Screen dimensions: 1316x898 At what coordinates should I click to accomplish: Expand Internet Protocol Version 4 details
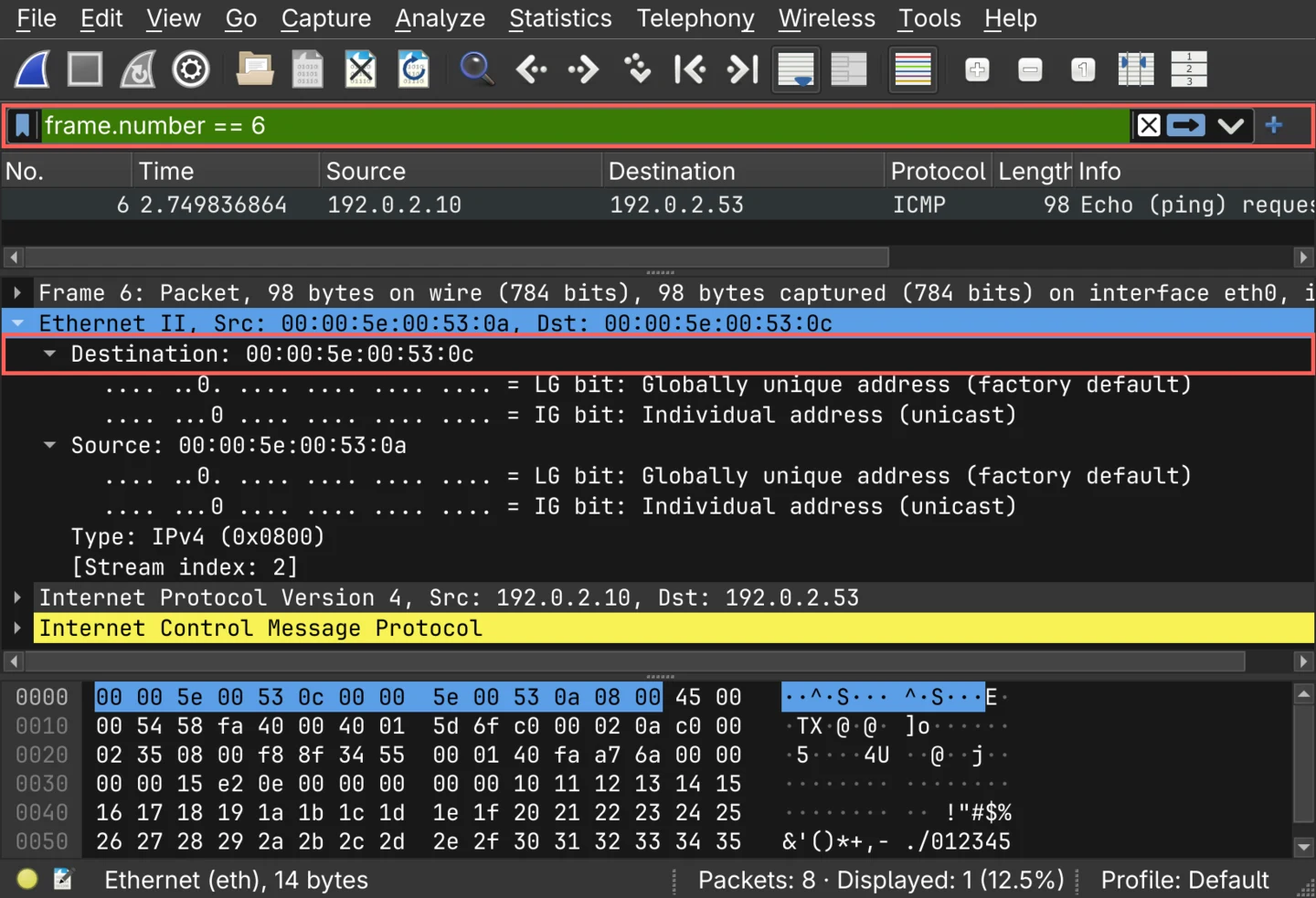tap(17, 597)
